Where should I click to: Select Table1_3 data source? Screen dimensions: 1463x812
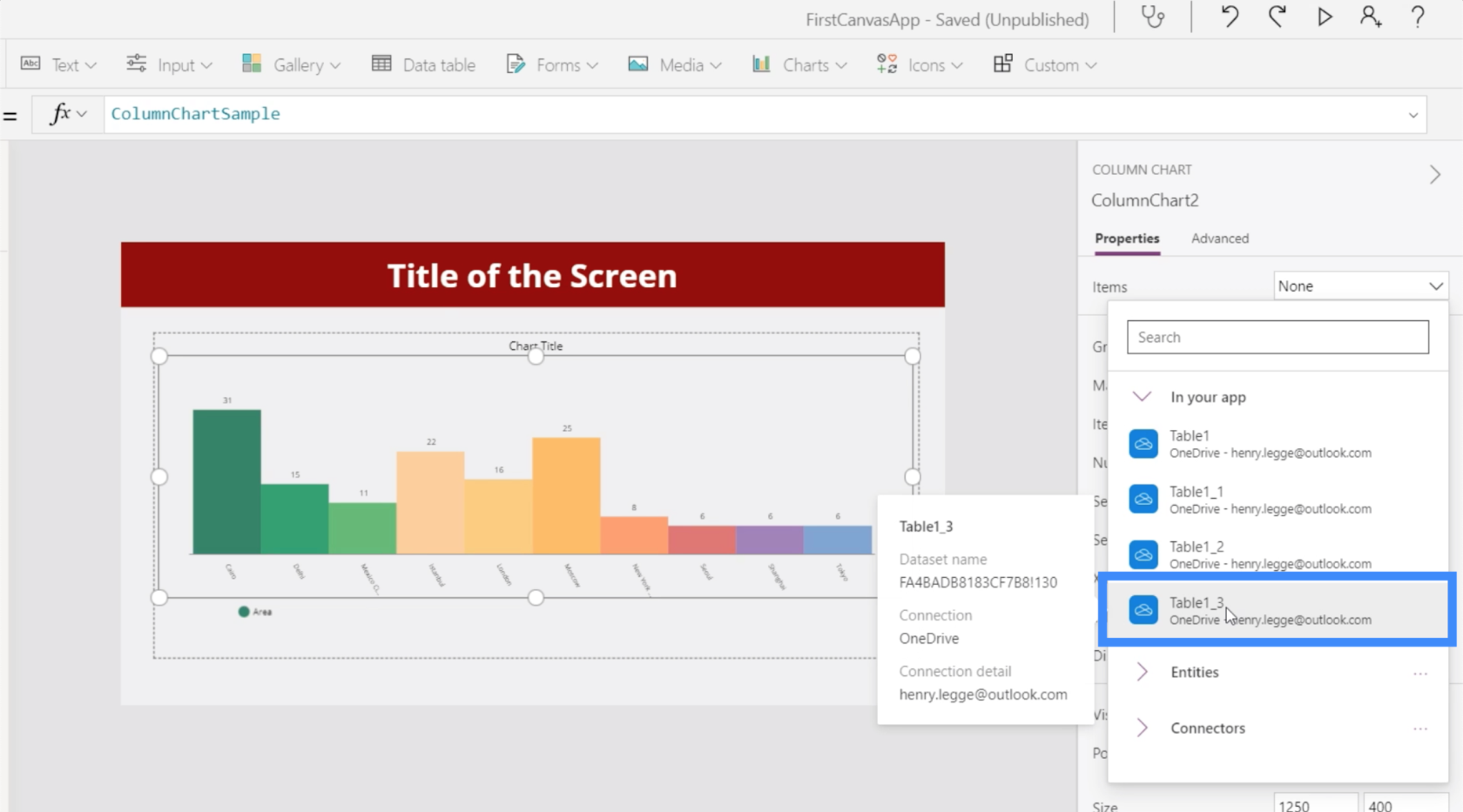point(1278,610)
